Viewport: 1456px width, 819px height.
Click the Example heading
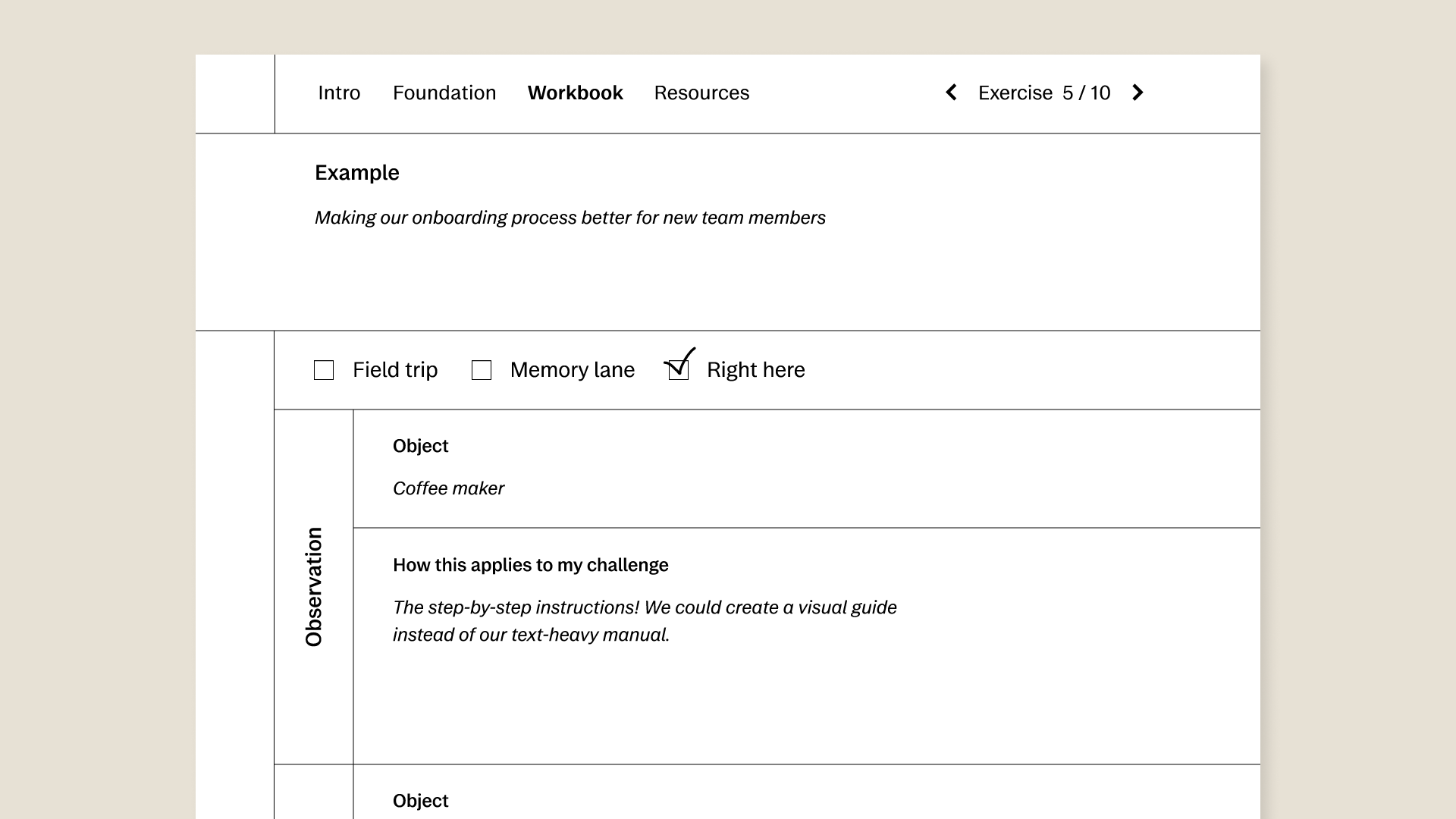pyautogui.click(x=356, y=173)
